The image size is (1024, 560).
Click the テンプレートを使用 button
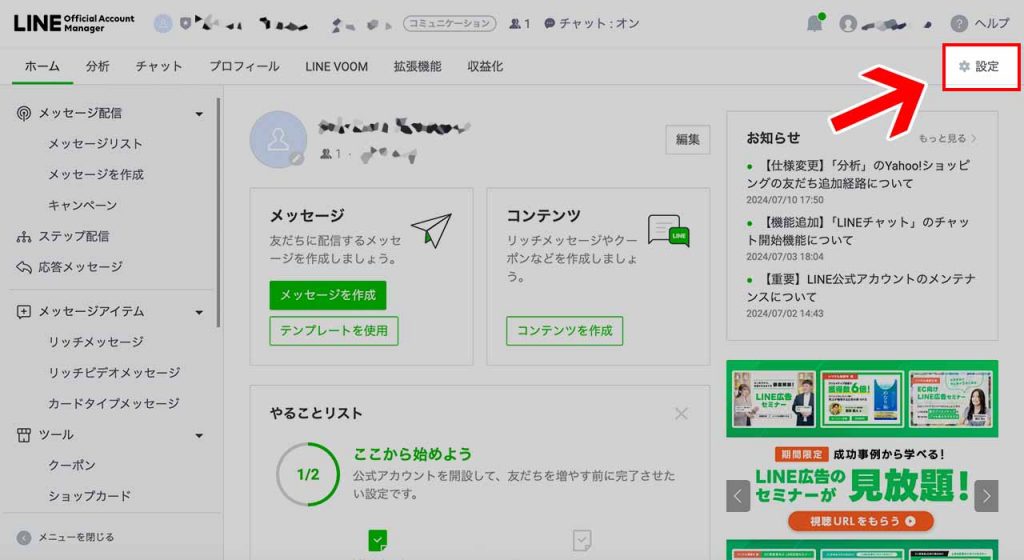click(x=334, y=331)
